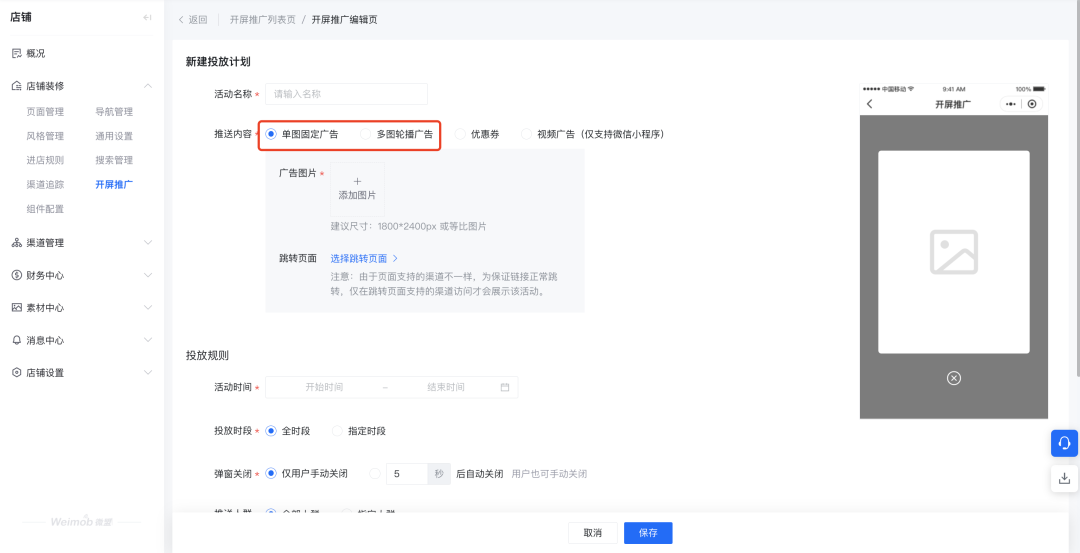Click the plus icon to add image
The image size is (1080, 553).
click(357, 182)
